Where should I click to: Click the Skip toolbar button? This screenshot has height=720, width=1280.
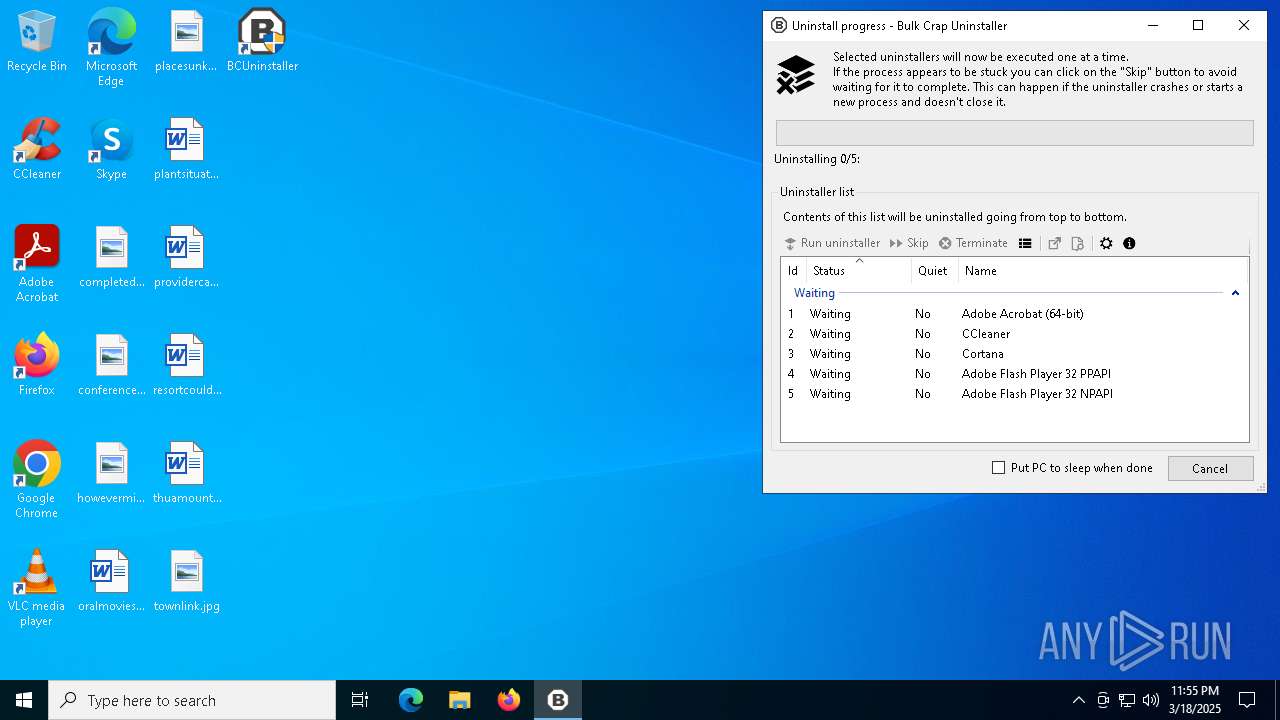909,243
